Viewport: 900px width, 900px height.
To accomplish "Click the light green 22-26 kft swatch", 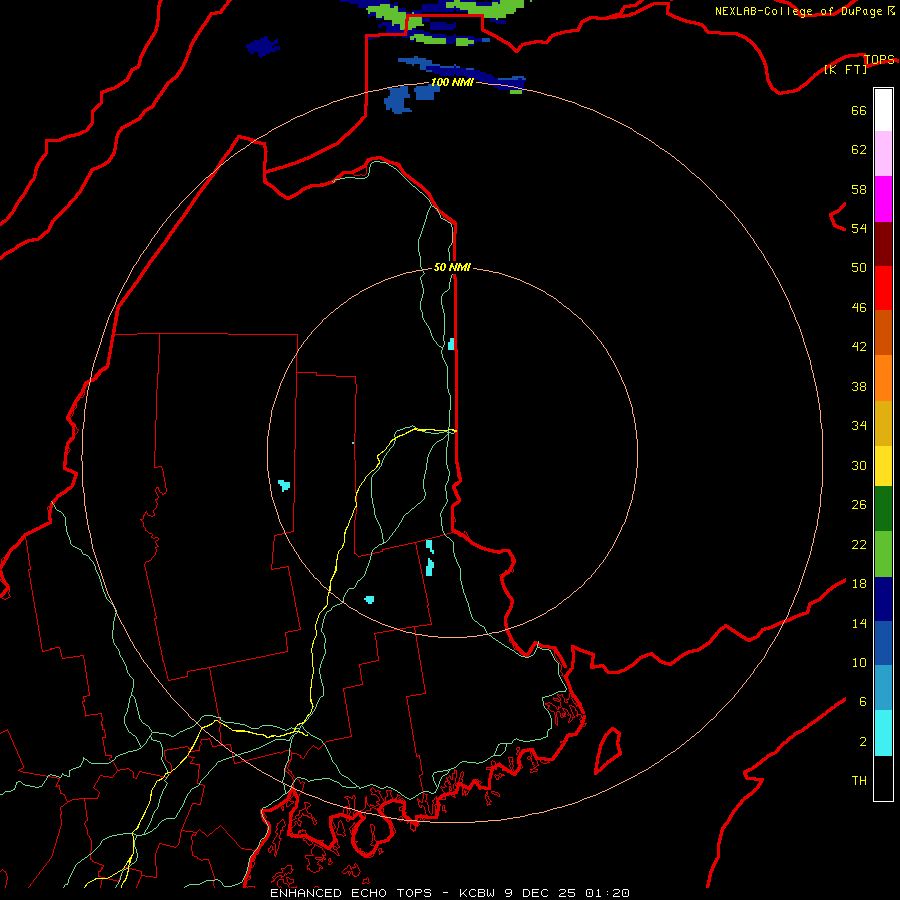I will 883,554.
